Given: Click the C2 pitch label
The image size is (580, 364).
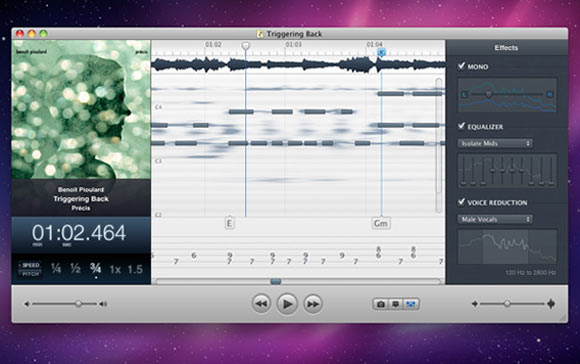Looking at the screenshot, I should coord(158,215).
